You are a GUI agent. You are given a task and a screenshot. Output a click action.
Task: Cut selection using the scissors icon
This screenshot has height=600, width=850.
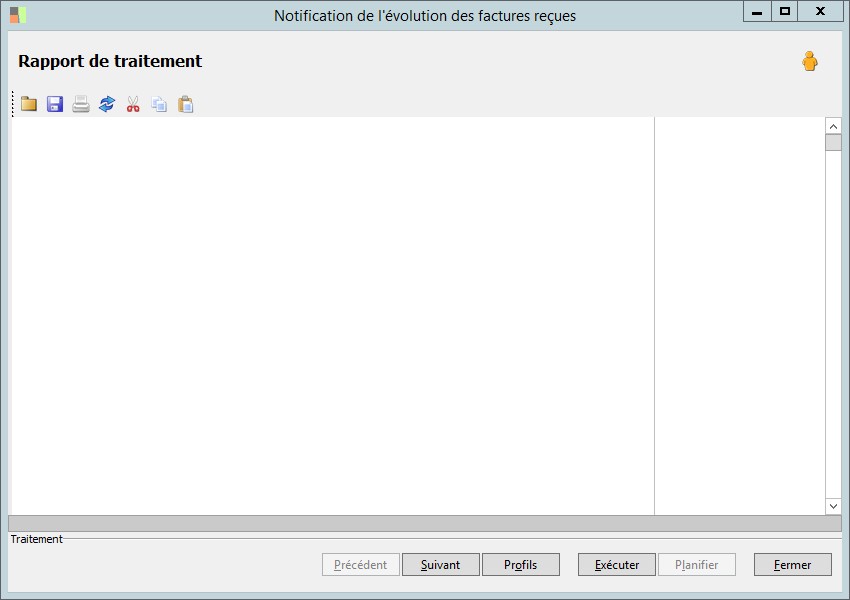tap(133, 104)
